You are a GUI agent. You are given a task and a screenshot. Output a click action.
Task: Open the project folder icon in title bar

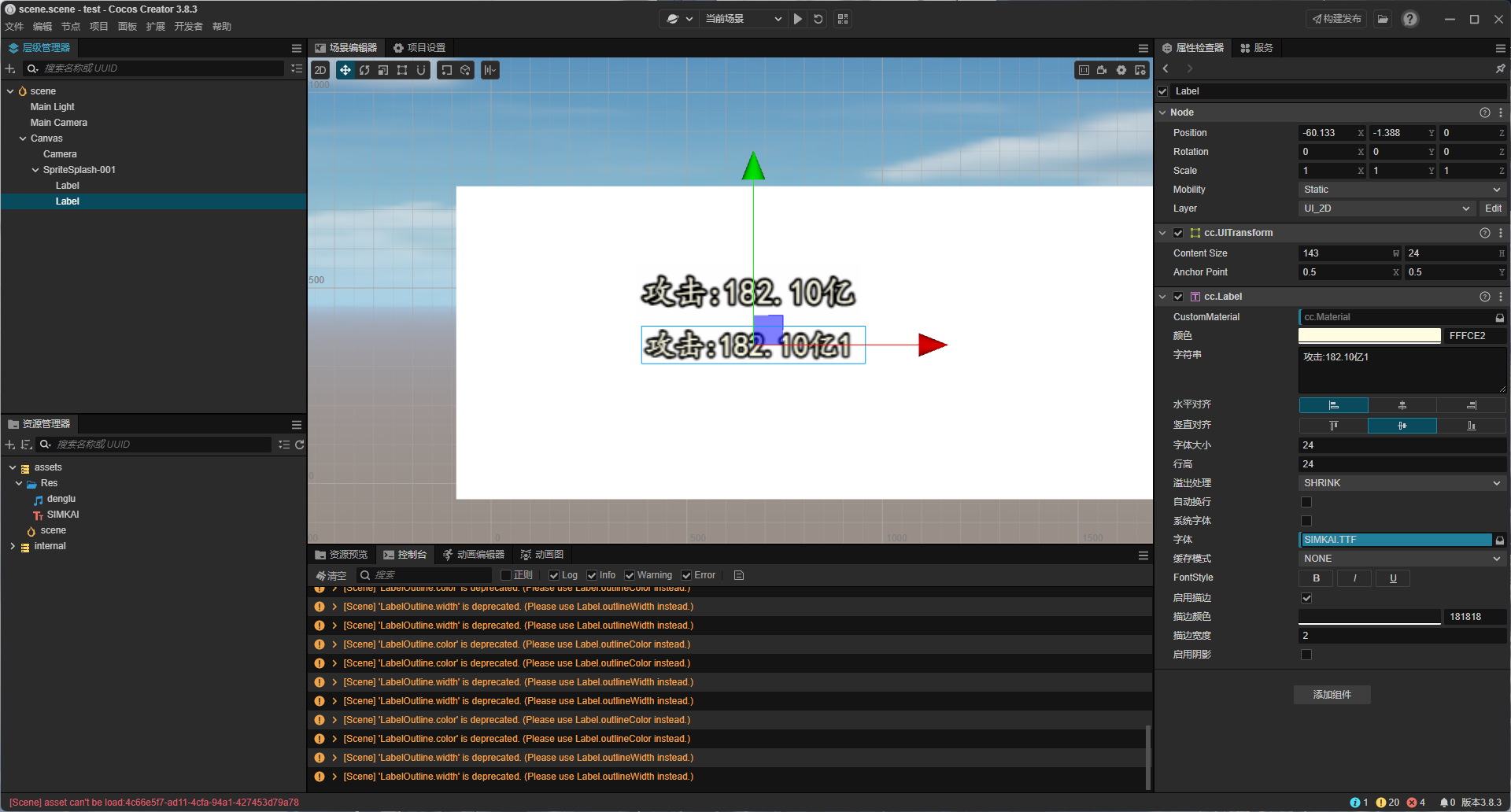1383,19
